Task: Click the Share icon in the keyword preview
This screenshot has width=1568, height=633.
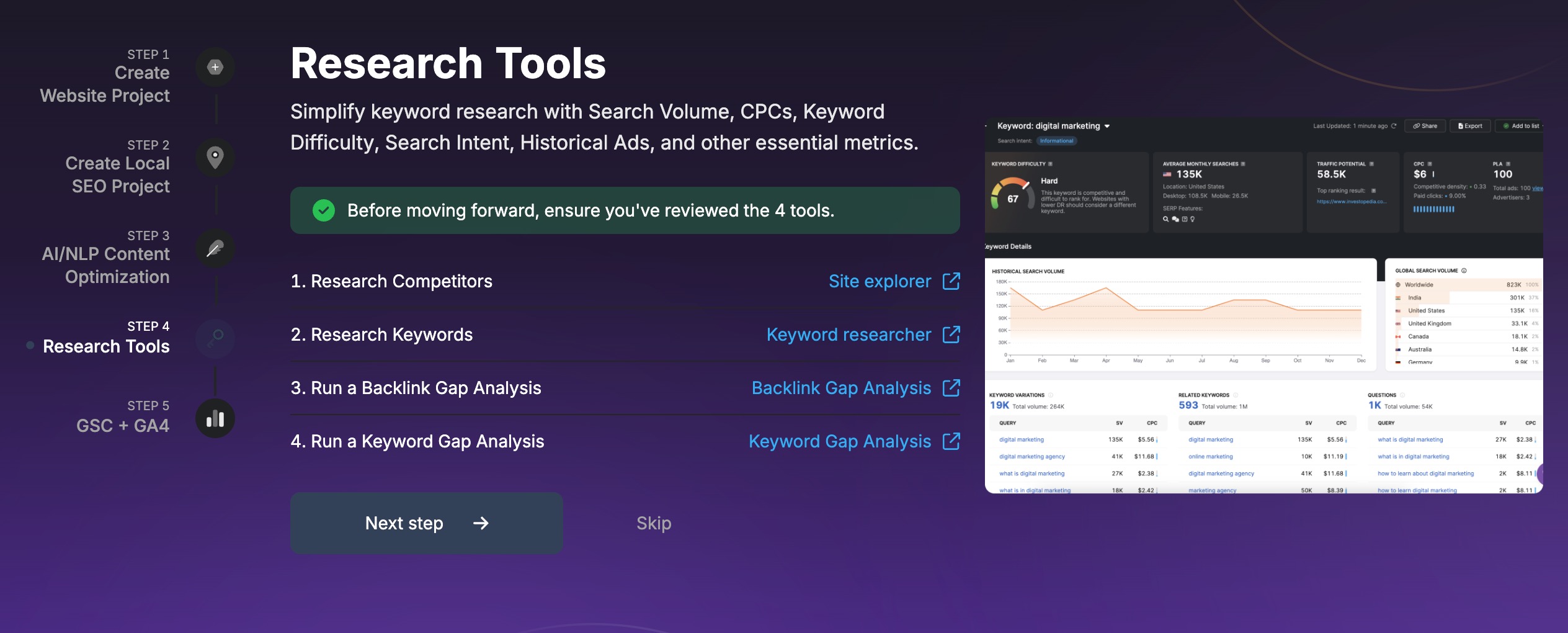Action: (1417, 125)
